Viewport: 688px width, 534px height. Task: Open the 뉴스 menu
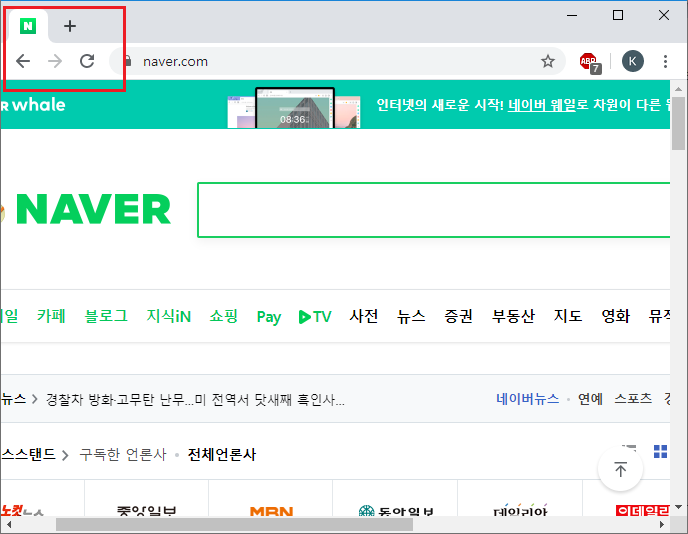click(x=411, y=316)
